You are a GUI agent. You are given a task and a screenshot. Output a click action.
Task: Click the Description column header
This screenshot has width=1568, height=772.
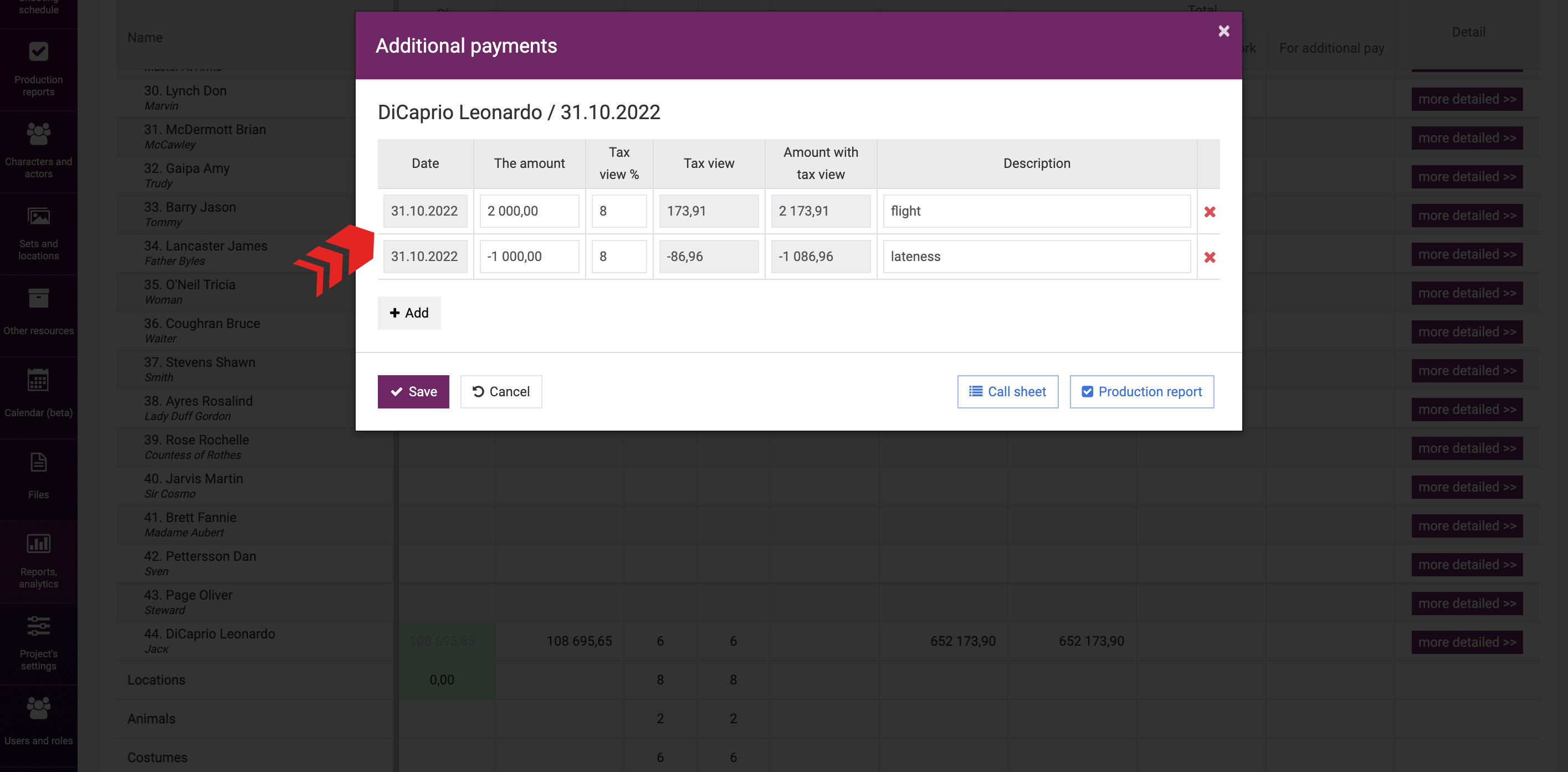(1037, 163)
